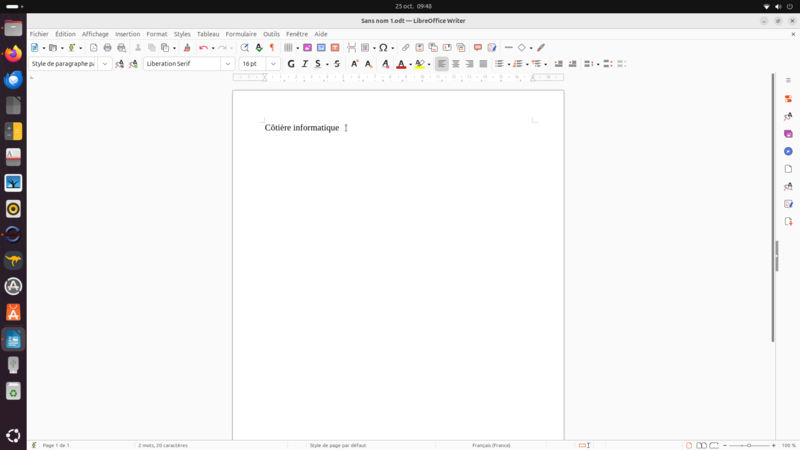The image size is (800, 450).
Task: Open the Paste options dropdown arrow
Action: click(174, 48)
